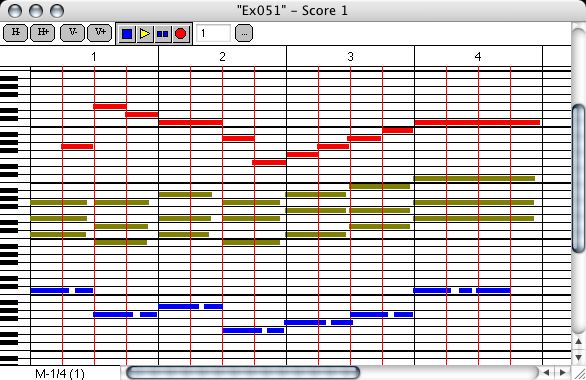Viewport: 586px width, 380px height.
Task: Pause playback with the blue double-bar button
Action: [x=163, y=34]
